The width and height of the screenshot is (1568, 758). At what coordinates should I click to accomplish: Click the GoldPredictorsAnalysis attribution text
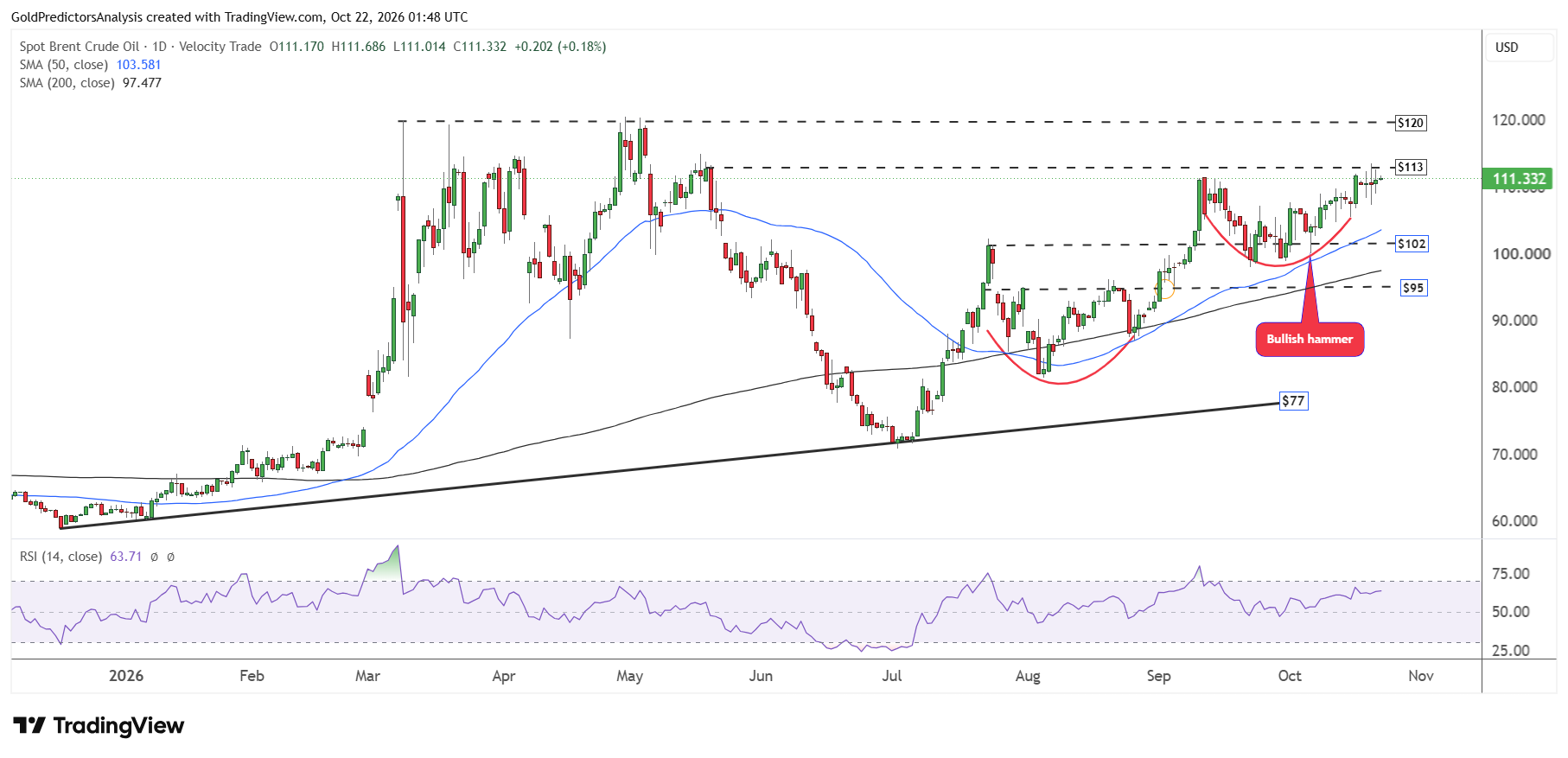(239, 17)
